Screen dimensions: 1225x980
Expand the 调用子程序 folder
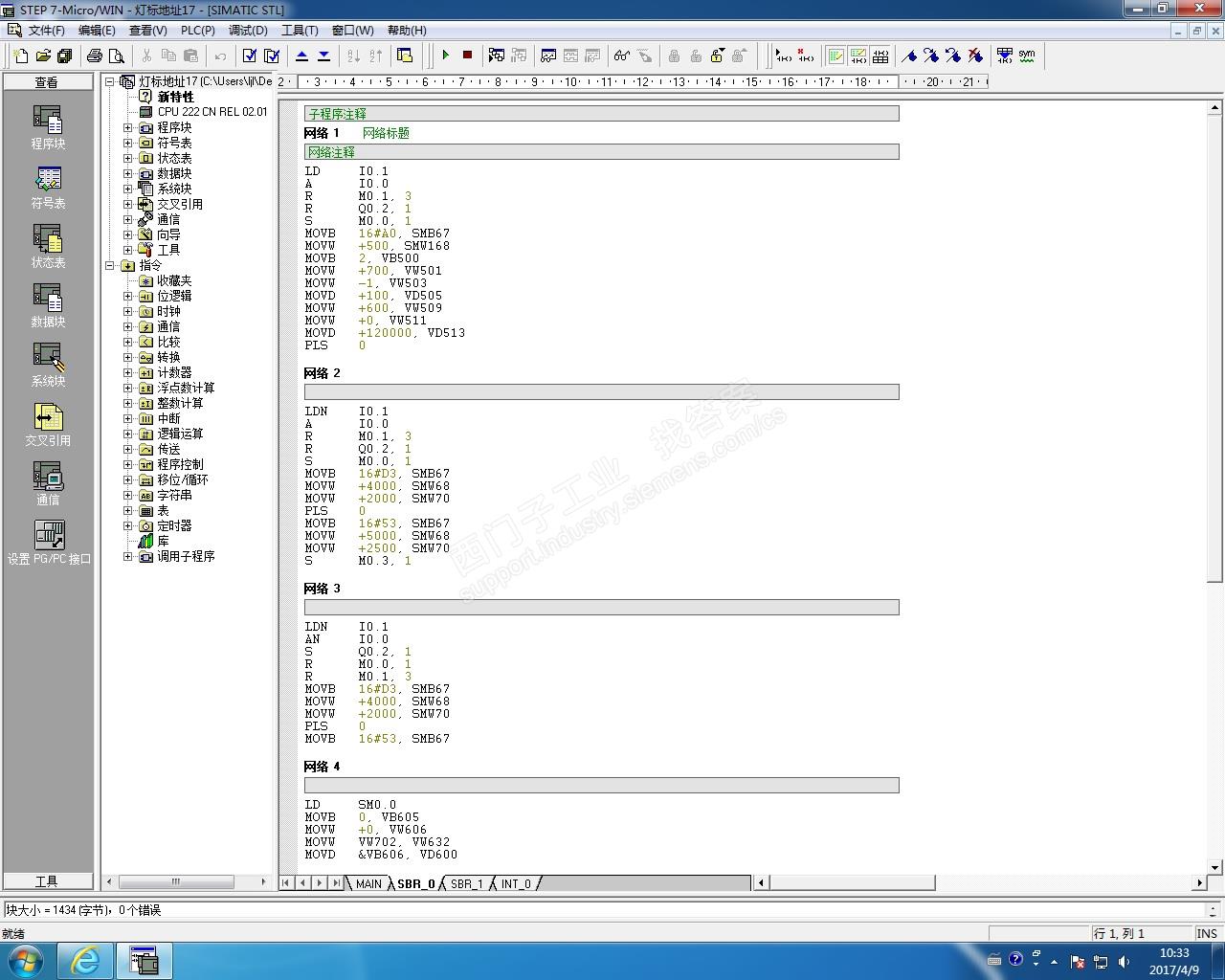[x=128, y=556]
